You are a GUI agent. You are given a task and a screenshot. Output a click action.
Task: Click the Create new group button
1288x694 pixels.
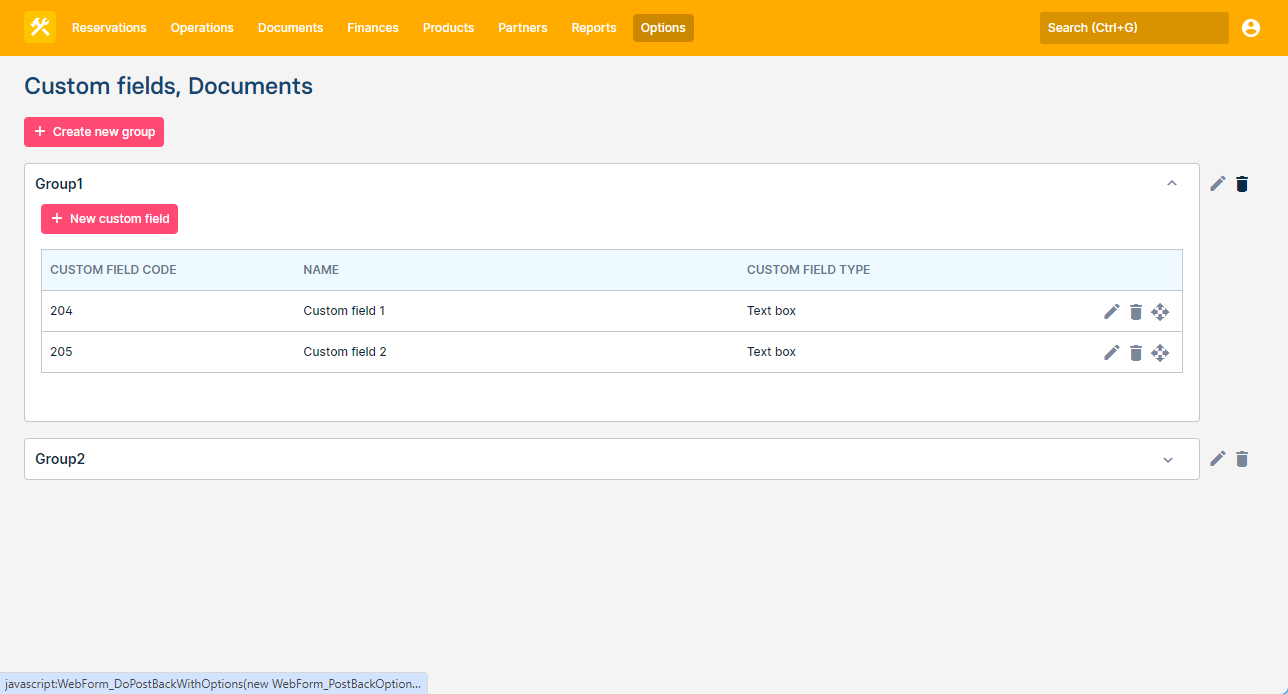tap(94, 132)
